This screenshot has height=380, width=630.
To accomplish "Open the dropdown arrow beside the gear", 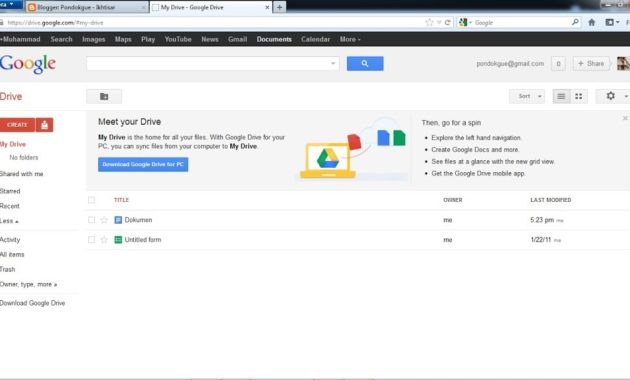I will click(626, 96).
